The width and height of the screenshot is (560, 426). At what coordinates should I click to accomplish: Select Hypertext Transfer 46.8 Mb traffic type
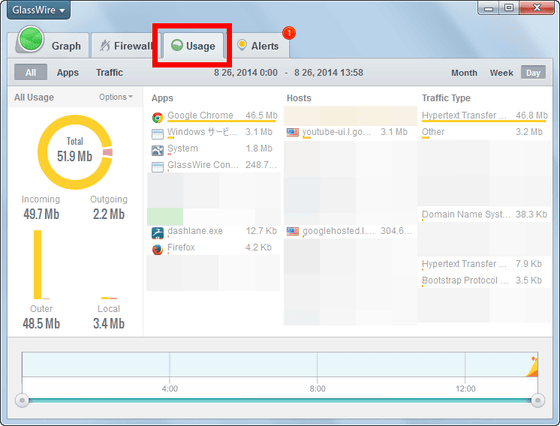coord(485,116)
